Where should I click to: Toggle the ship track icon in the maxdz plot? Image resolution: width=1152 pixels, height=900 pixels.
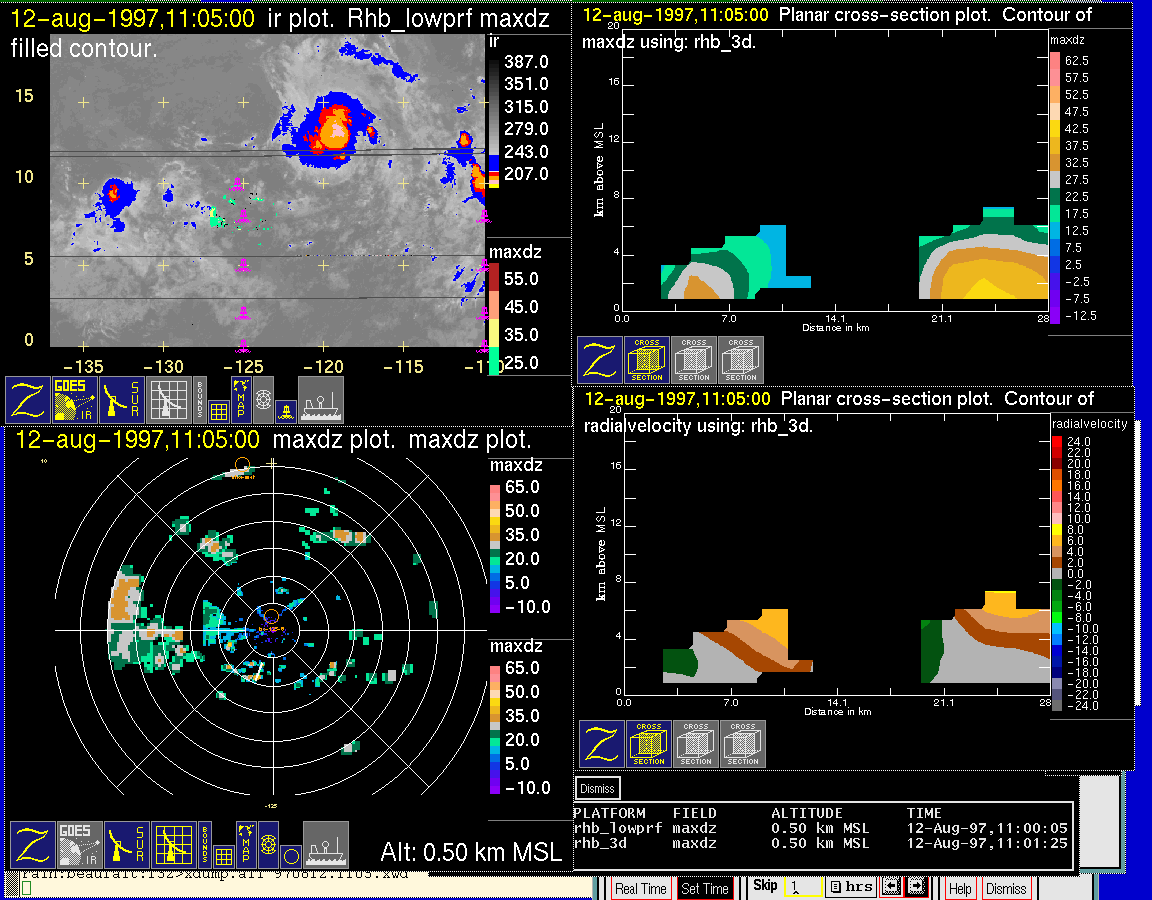325,845
